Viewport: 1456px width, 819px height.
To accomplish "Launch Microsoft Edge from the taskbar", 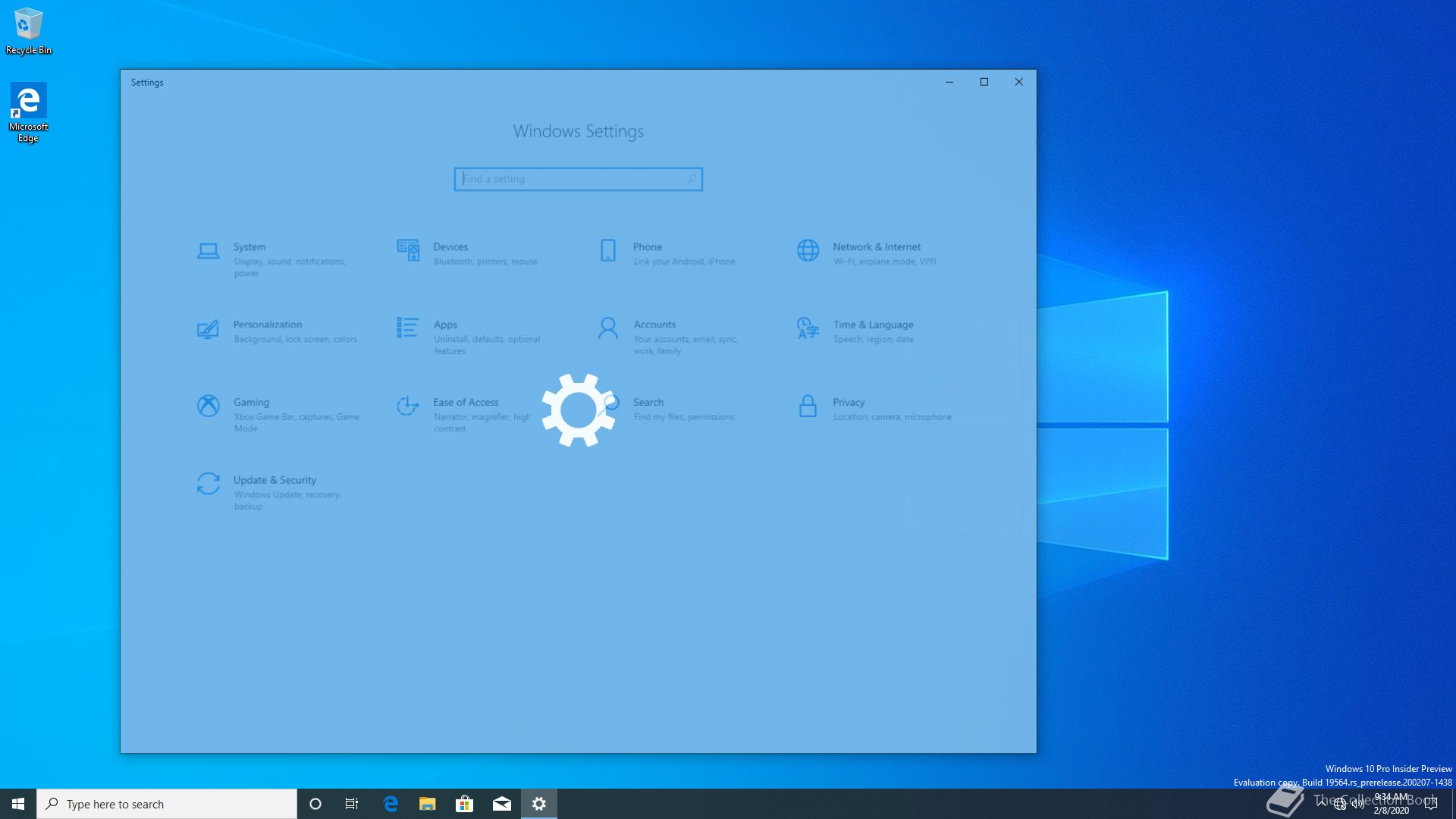I will tap(391, 804).
